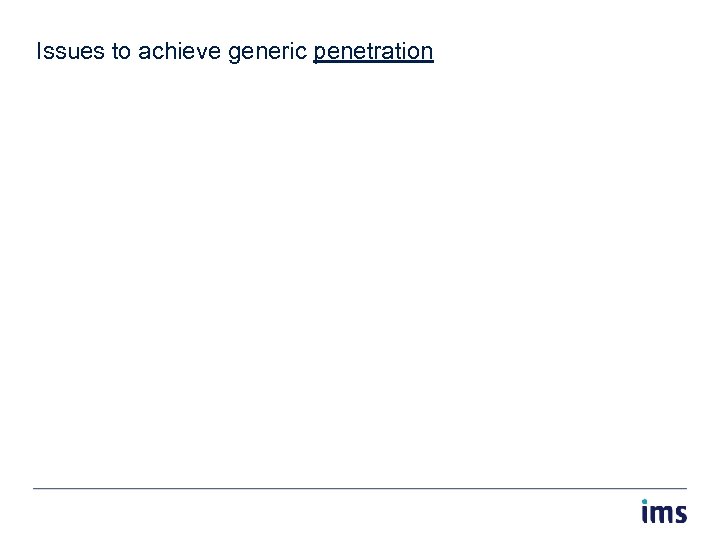Screen dimensions: 720x540
Task: Open the underlined "penetration" word in title
Action: 373,51
